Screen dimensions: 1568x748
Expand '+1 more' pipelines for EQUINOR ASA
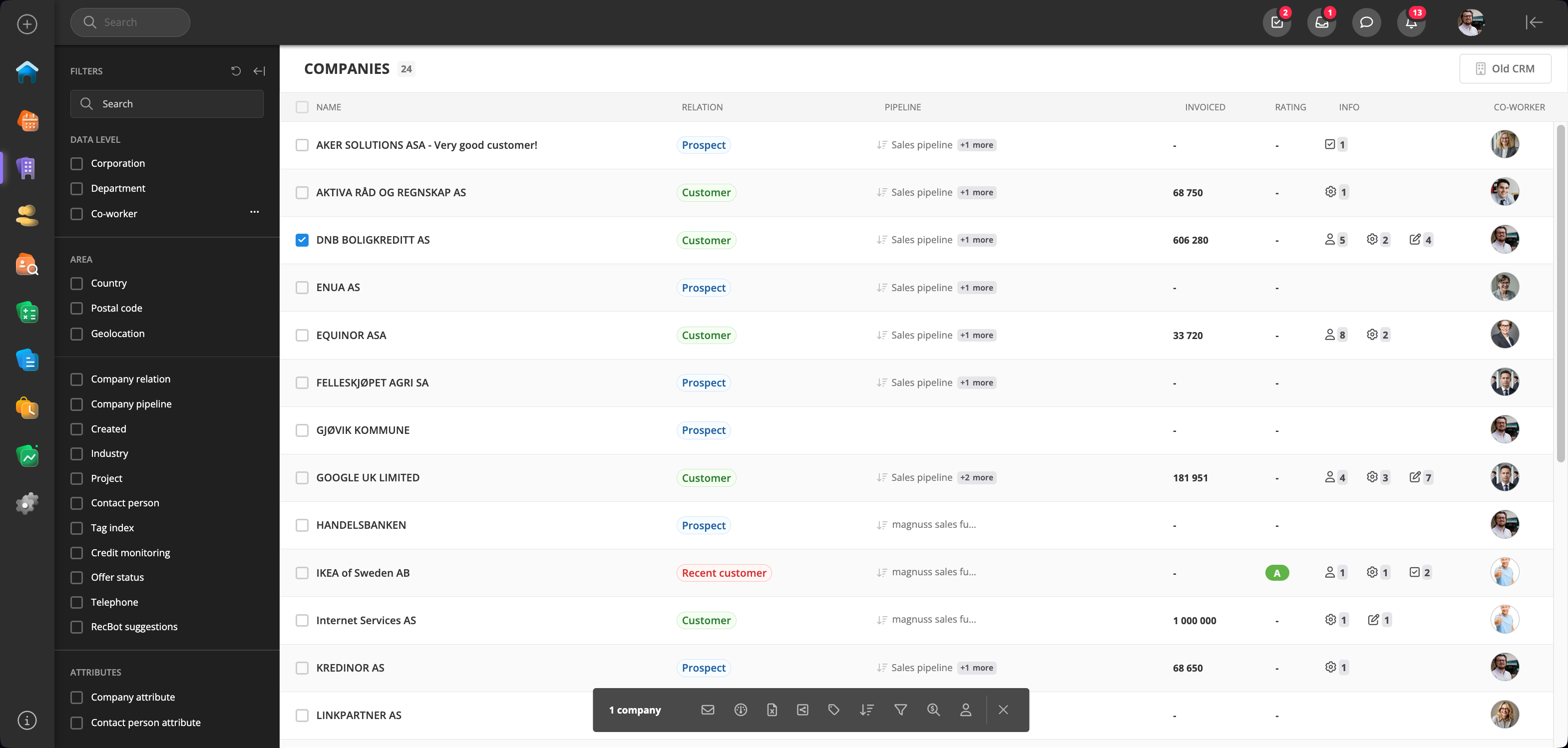point(976,336)
